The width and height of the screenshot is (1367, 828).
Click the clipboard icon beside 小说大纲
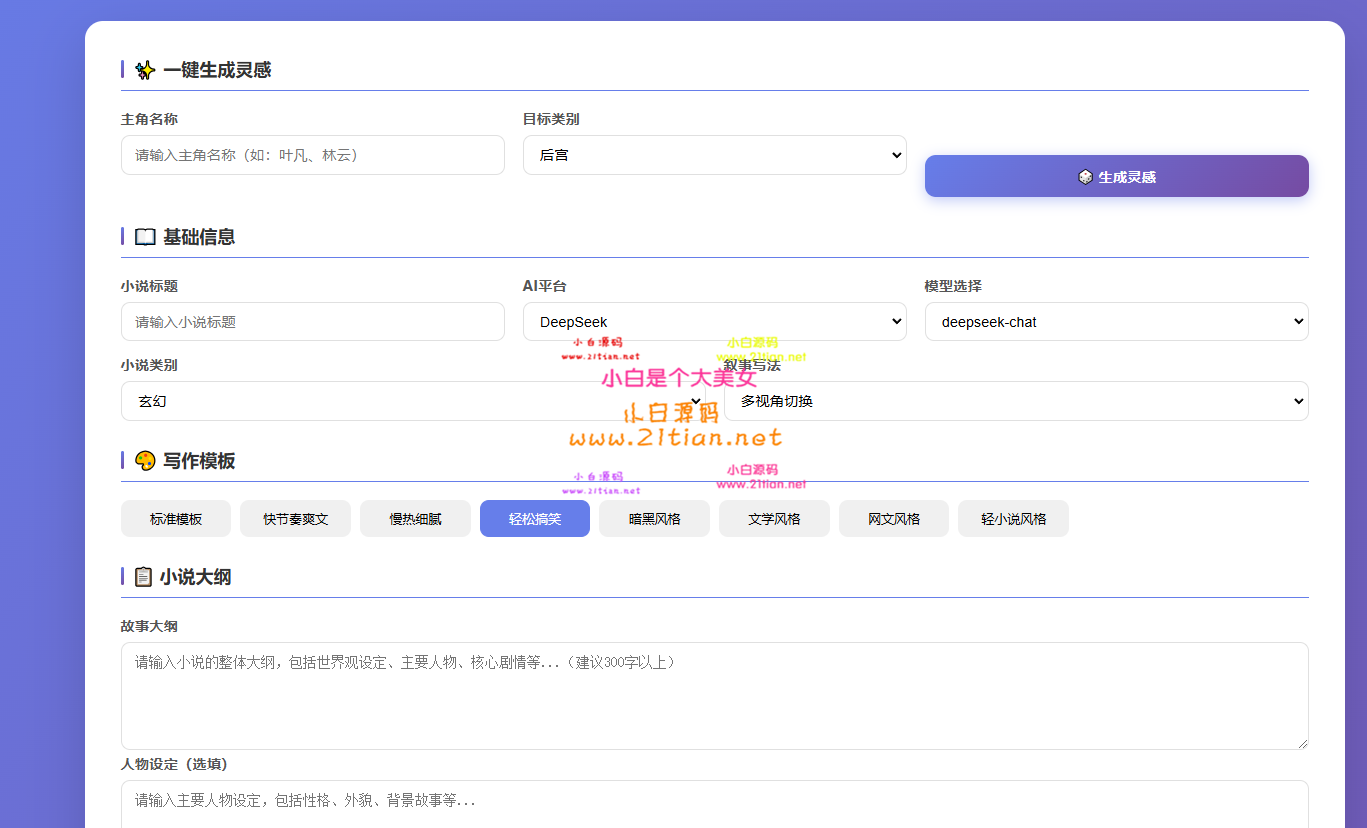(143, 577)
